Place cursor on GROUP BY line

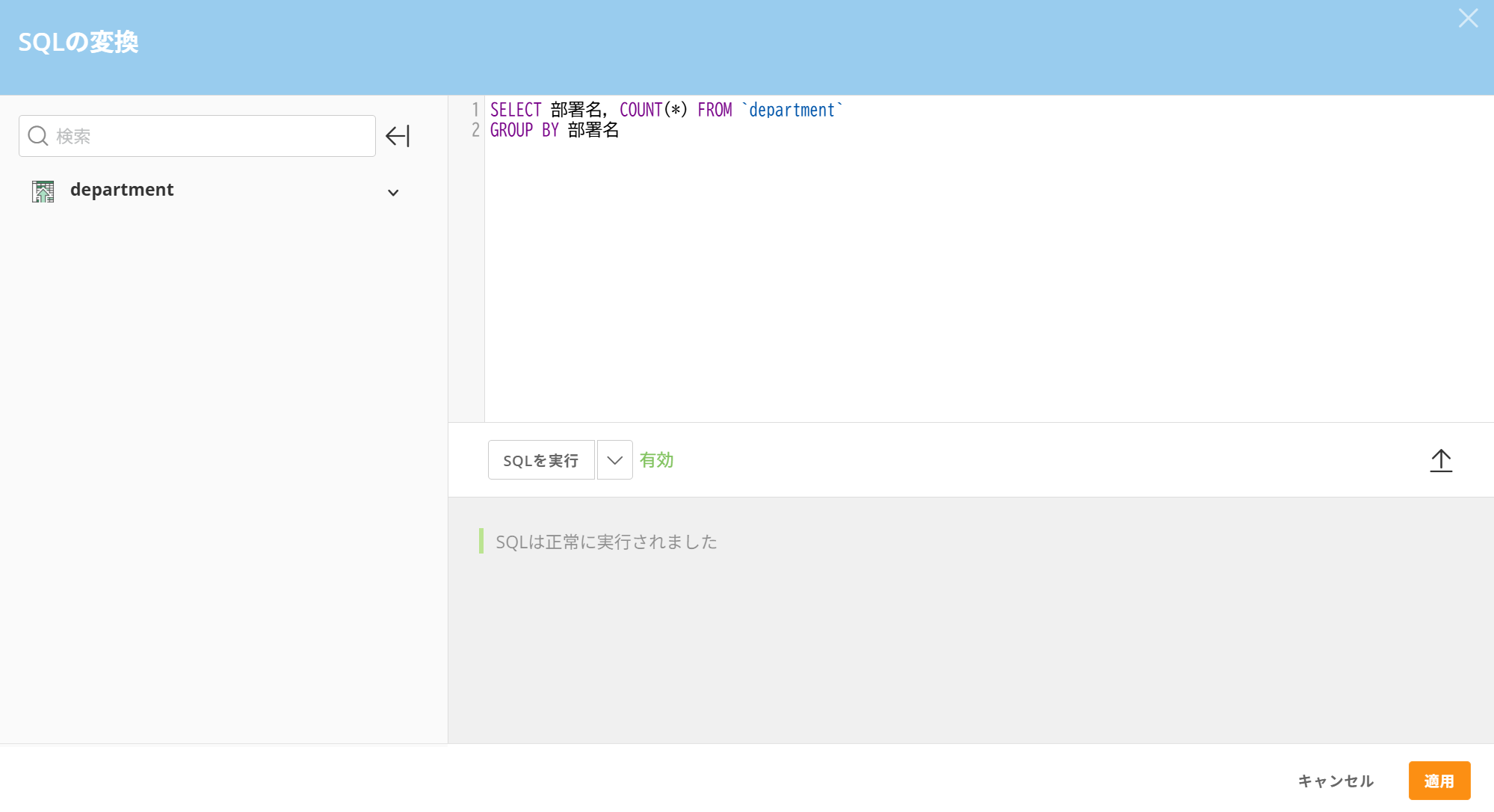pyautogui.click(x=524, y=130)
